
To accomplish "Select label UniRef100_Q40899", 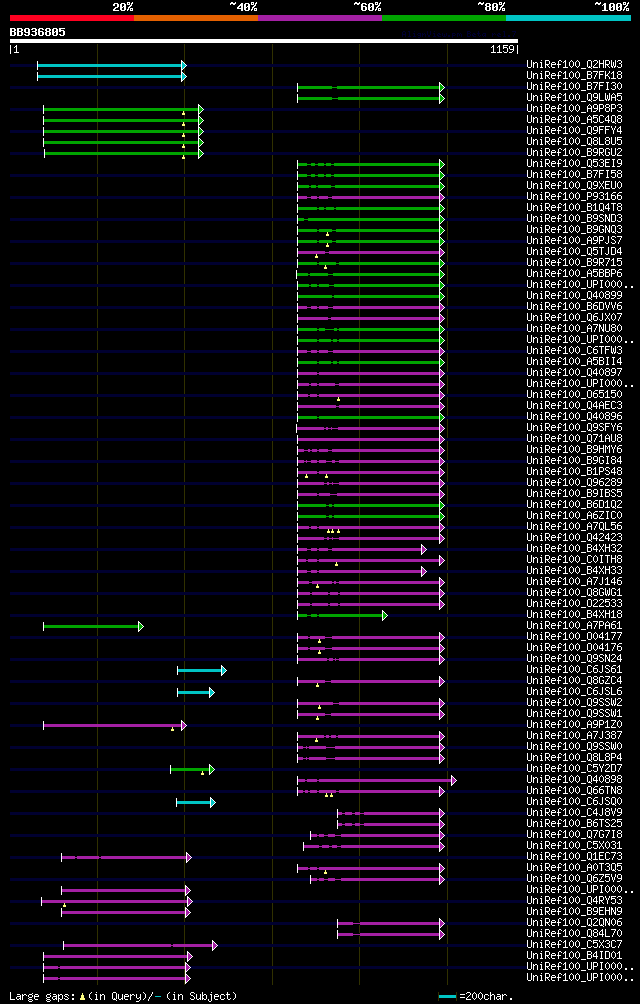I will point(574,295).
